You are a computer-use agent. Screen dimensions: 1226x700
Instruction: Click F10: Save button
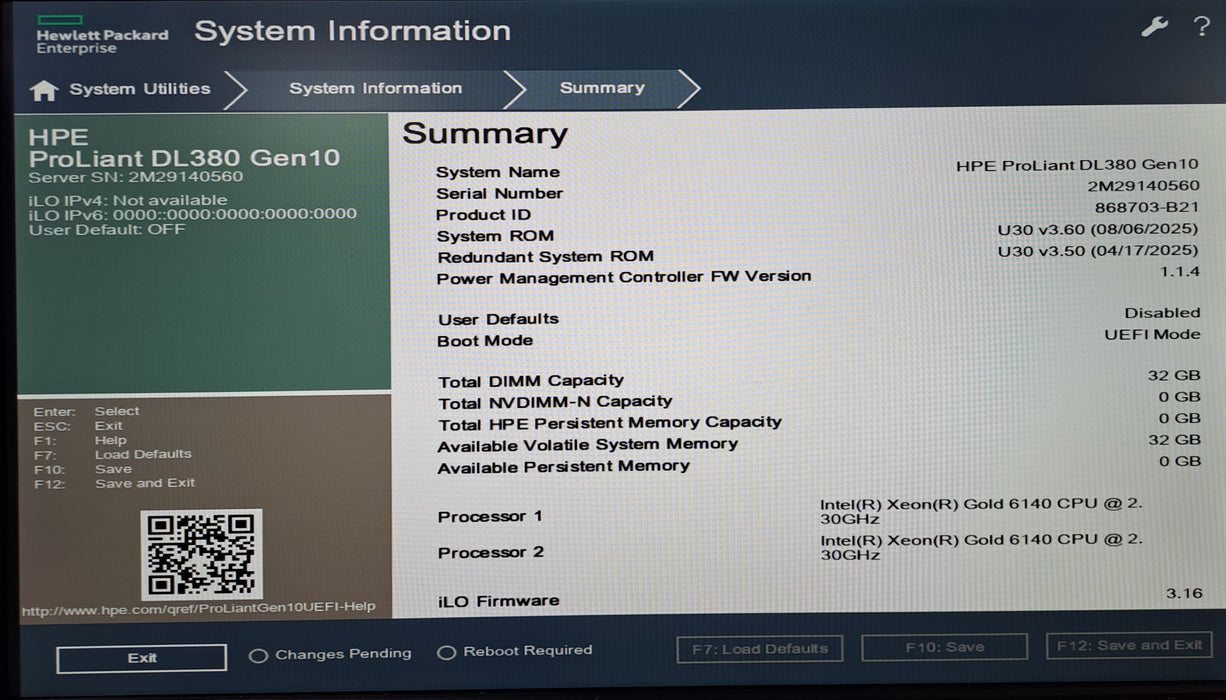944,647
